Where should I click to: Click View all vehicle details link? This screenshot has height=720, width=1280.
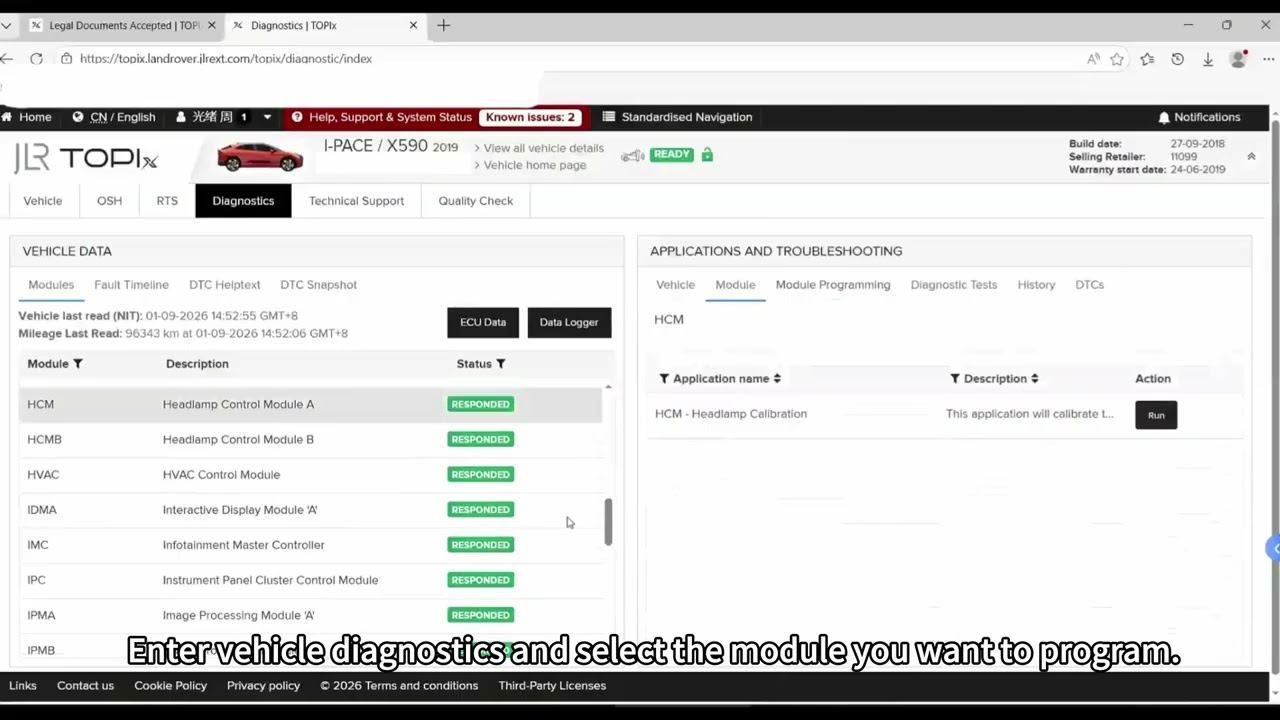point(544,148)
